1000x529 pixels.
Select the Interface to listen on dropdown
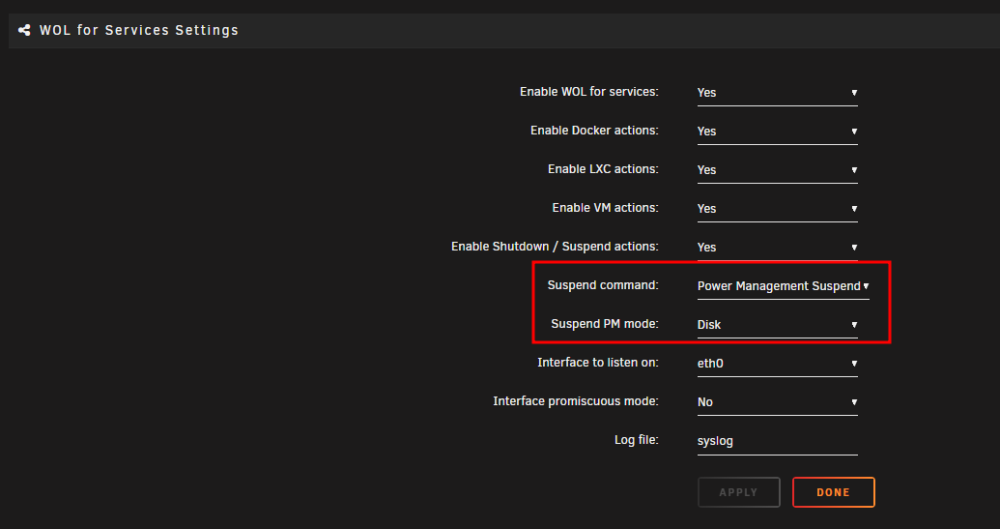pyautogui.click(x=777, y=364)
